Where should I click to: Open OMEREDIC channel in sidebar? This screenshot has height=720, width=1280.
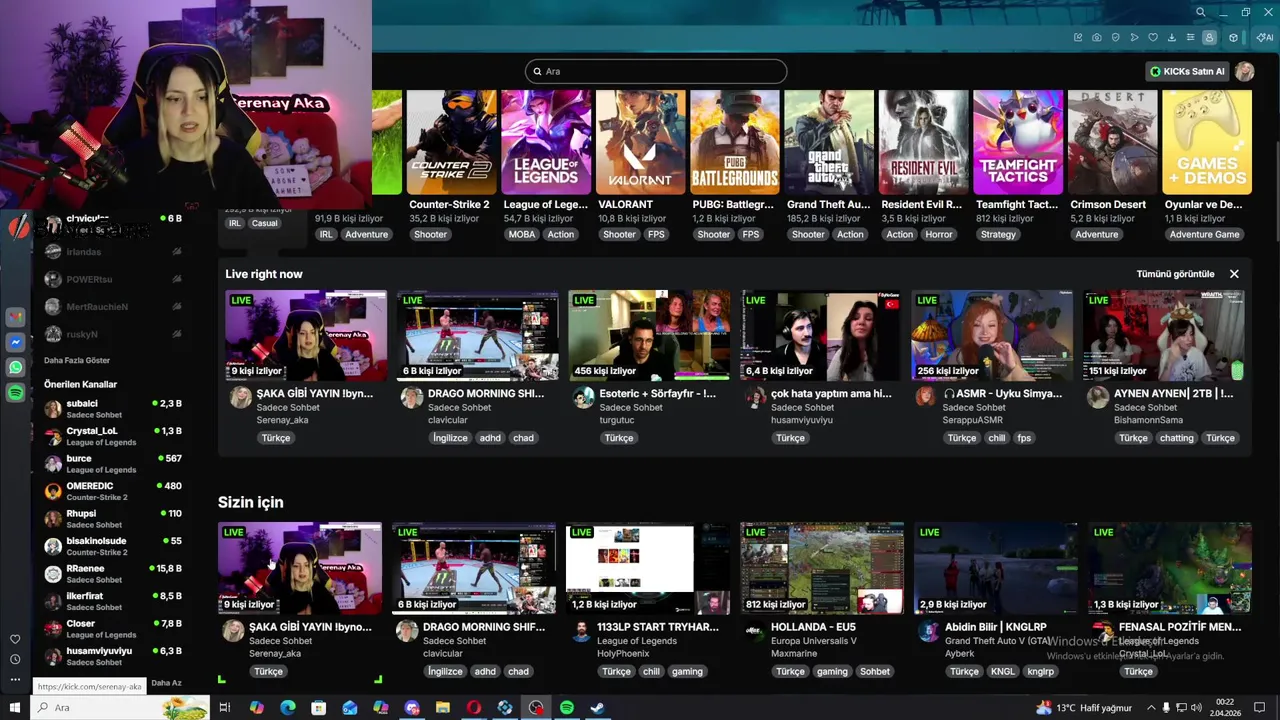112,491
